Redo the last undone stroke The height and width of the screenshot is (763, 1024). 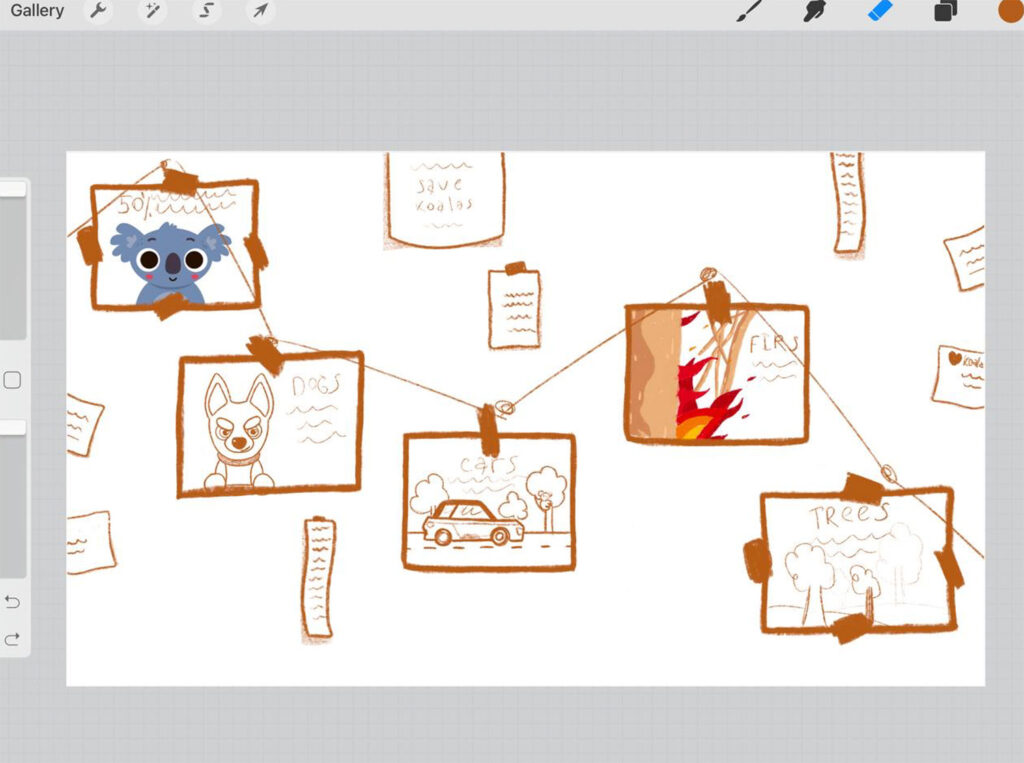(x=12, y=640)
